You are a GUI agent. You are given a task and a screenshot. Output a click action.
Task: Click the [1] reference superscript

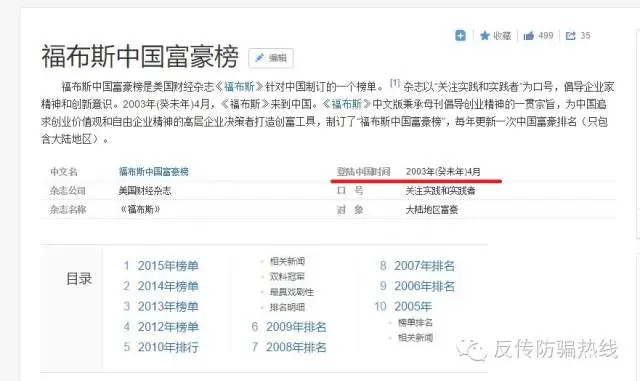point(395,83)
